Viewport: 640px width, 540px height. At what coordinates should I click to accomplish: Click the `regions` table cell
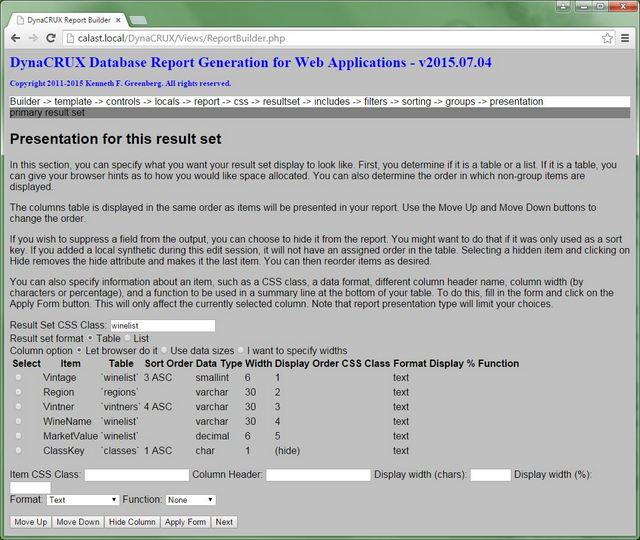119,392
